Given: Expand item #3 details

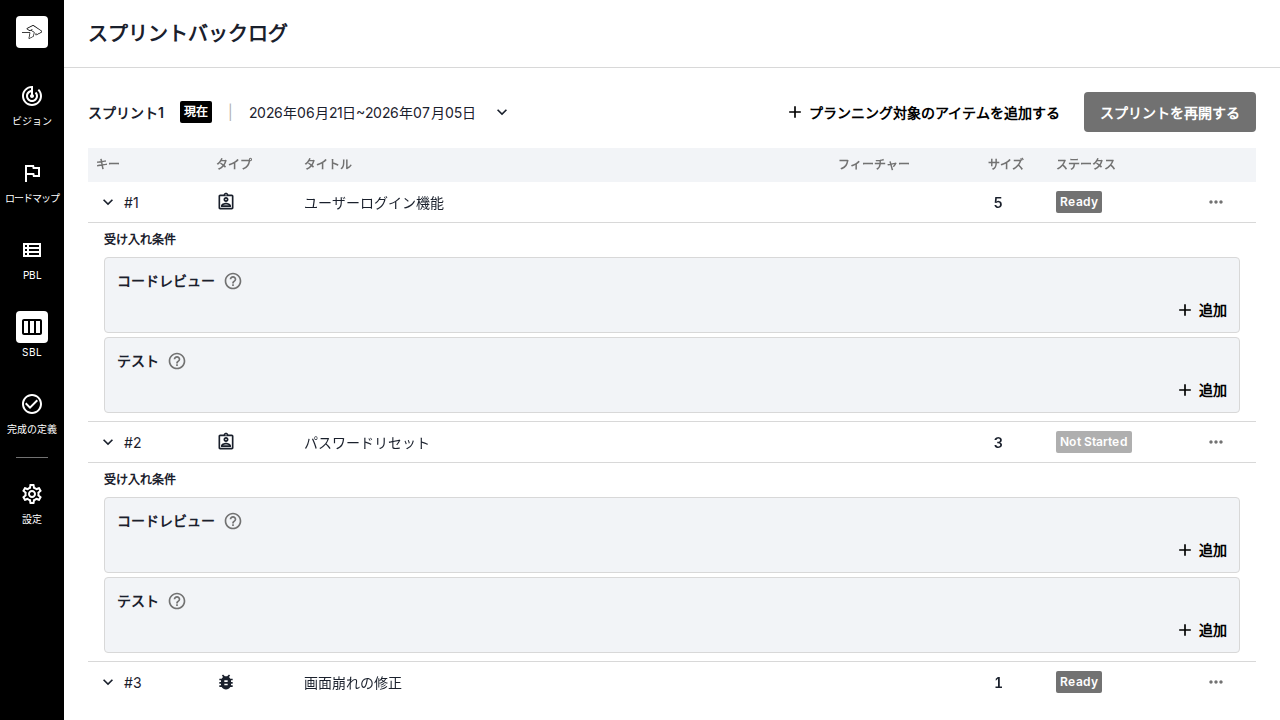Looking at the screenshot, I should tap(108, 682).
